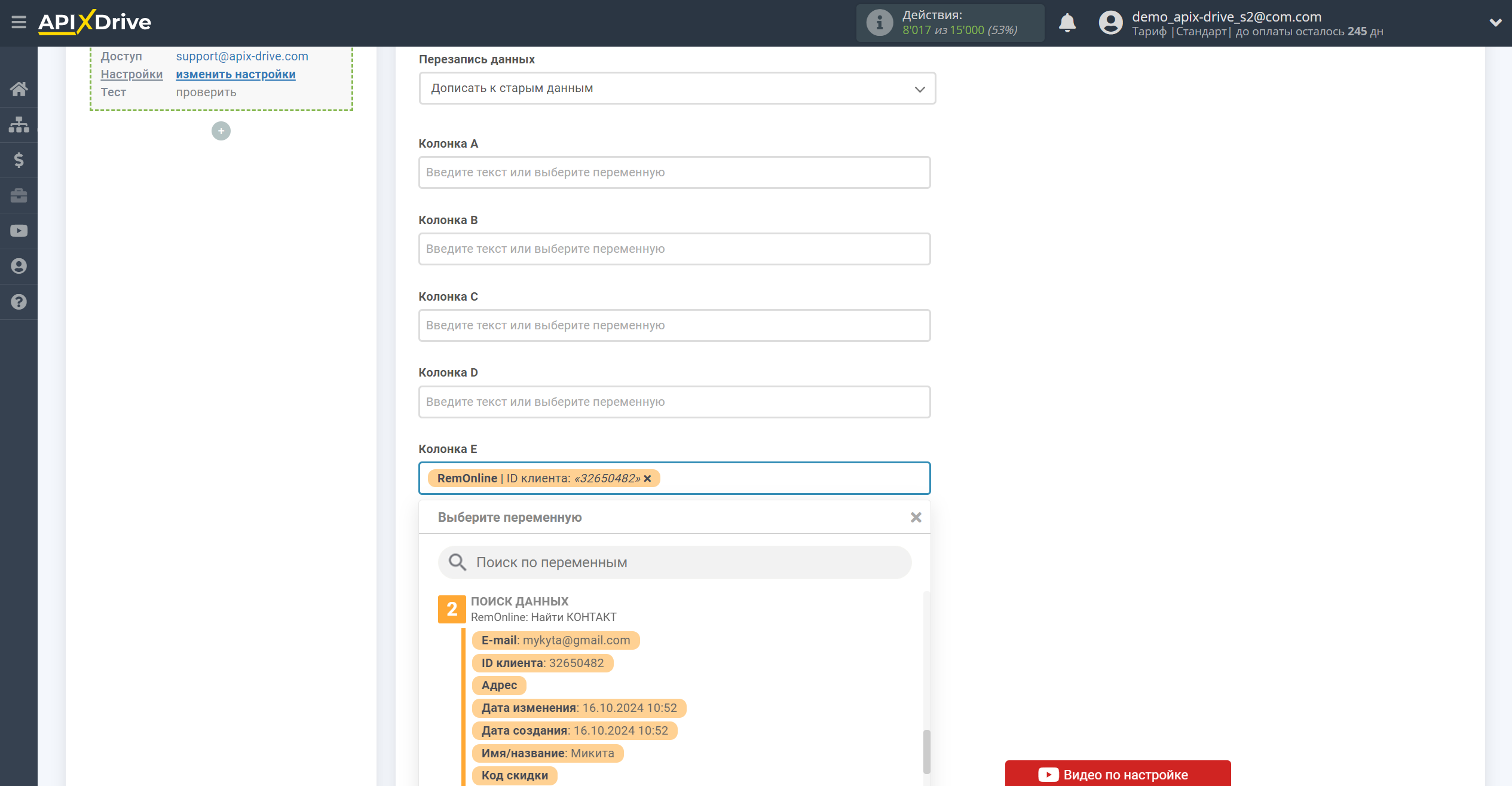The height and width of the screenshot is (786, 1512).
Task: Click the billing/dollar sign icon
Action: click(18, 160)
